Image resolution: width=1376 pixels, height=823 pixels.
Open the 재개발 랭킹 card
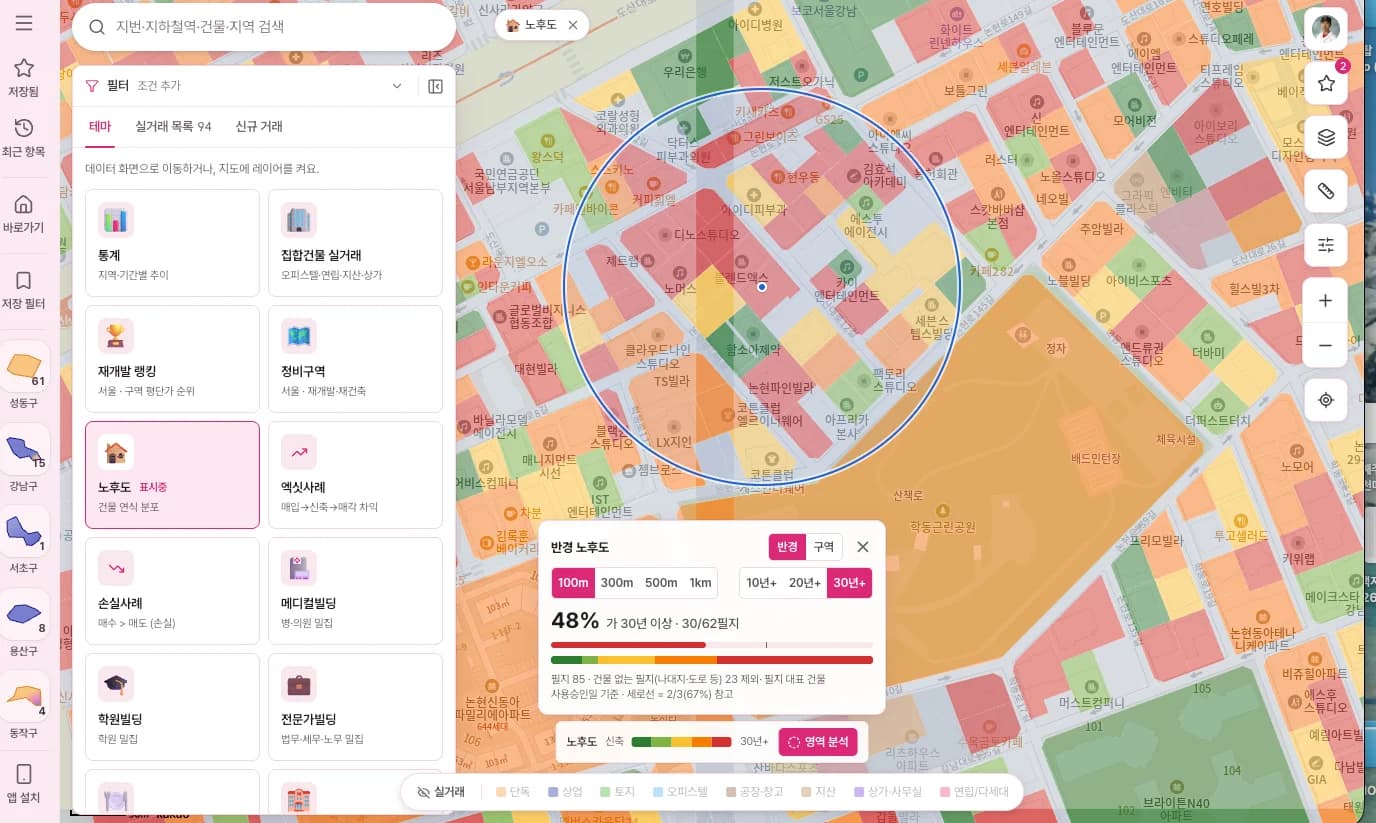tap(172, 359)
